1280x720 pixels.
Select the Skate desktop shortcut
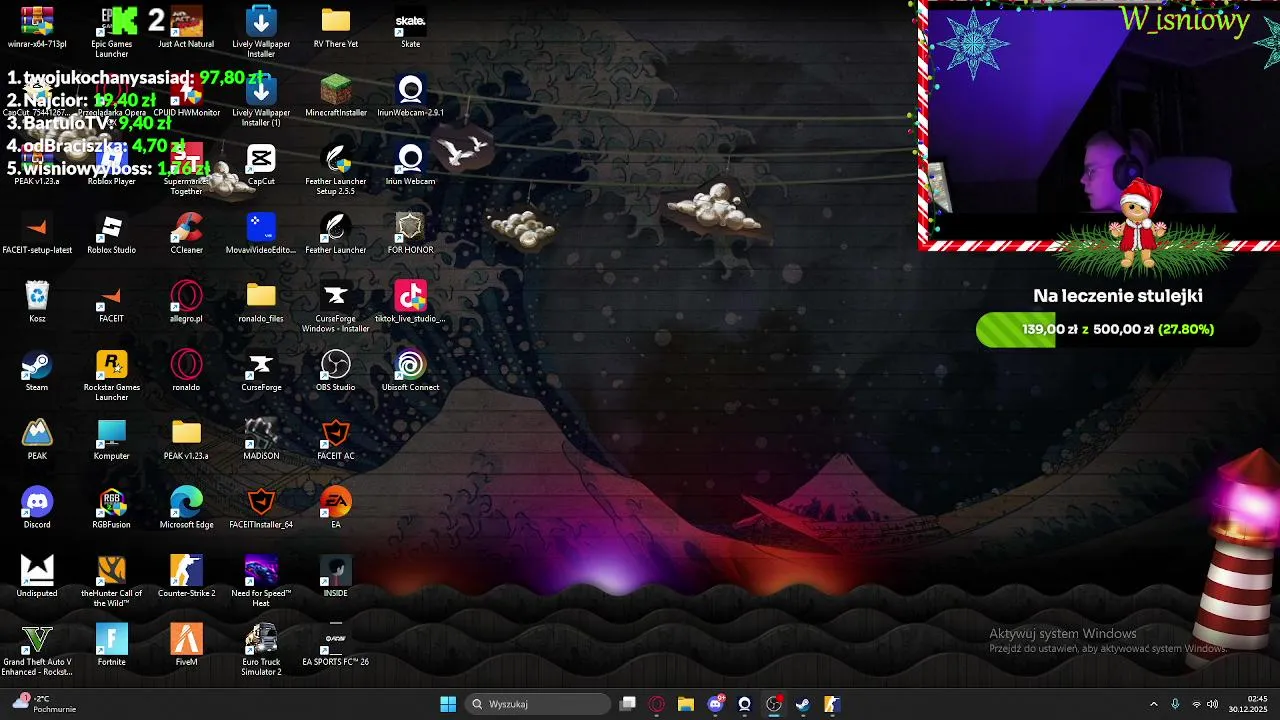pos(410,28)
